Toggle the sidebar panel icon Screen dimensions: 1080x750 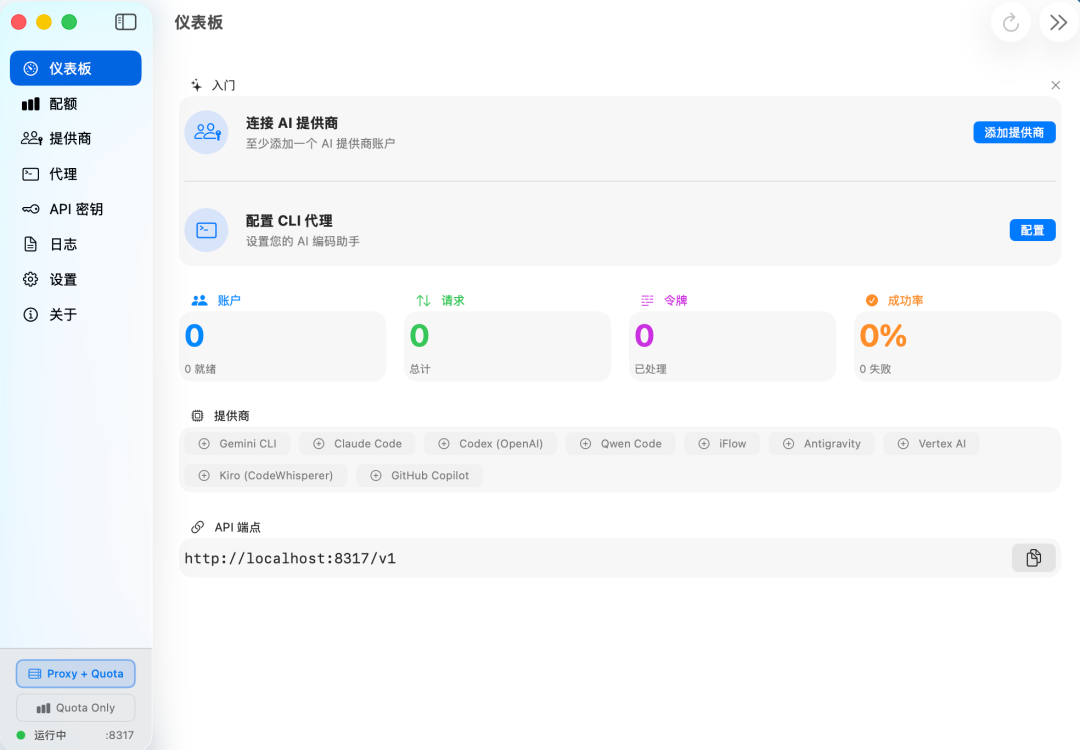[125, 22]
